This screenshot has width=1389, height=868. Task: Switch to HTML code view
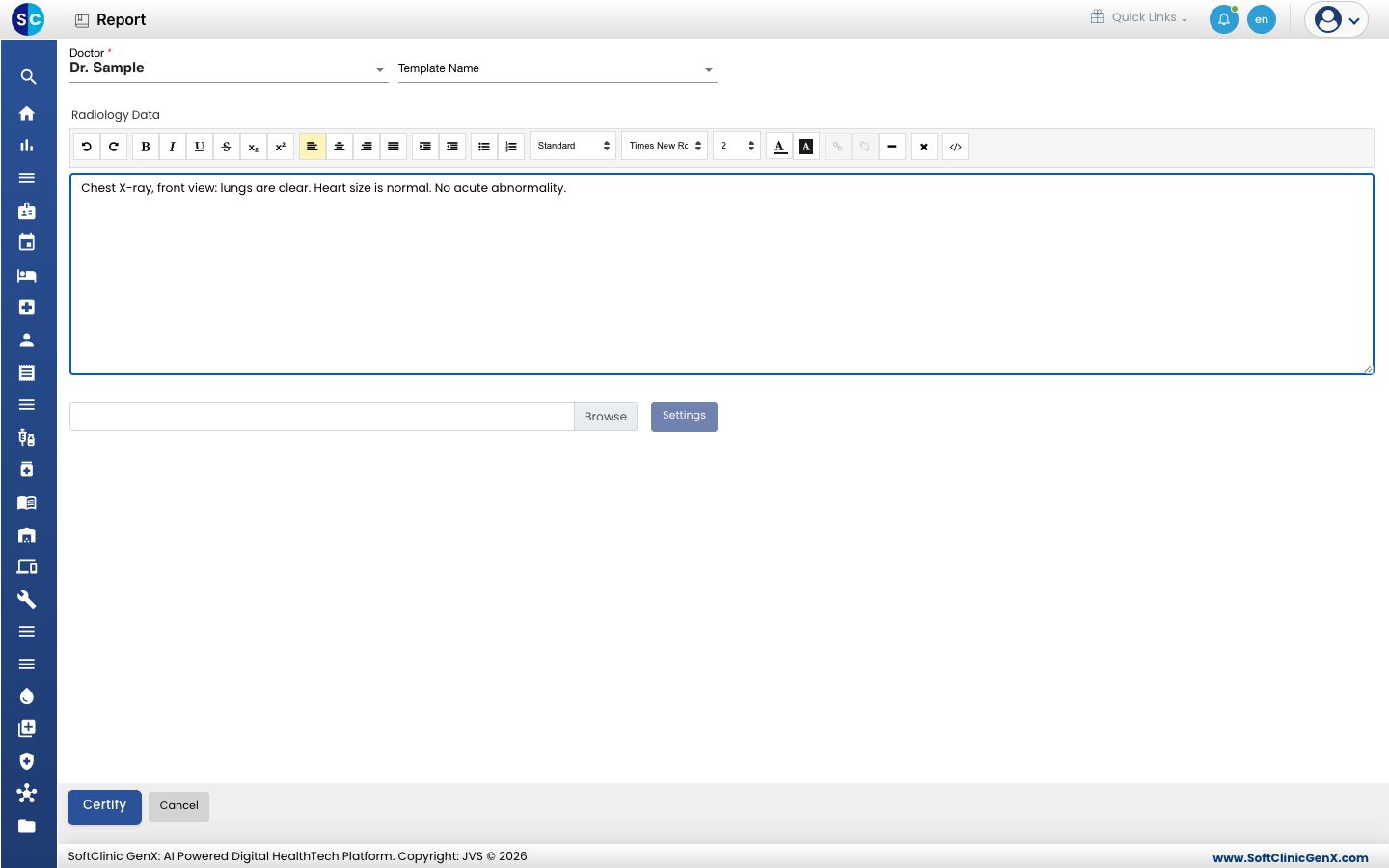[x=956, y=147]
